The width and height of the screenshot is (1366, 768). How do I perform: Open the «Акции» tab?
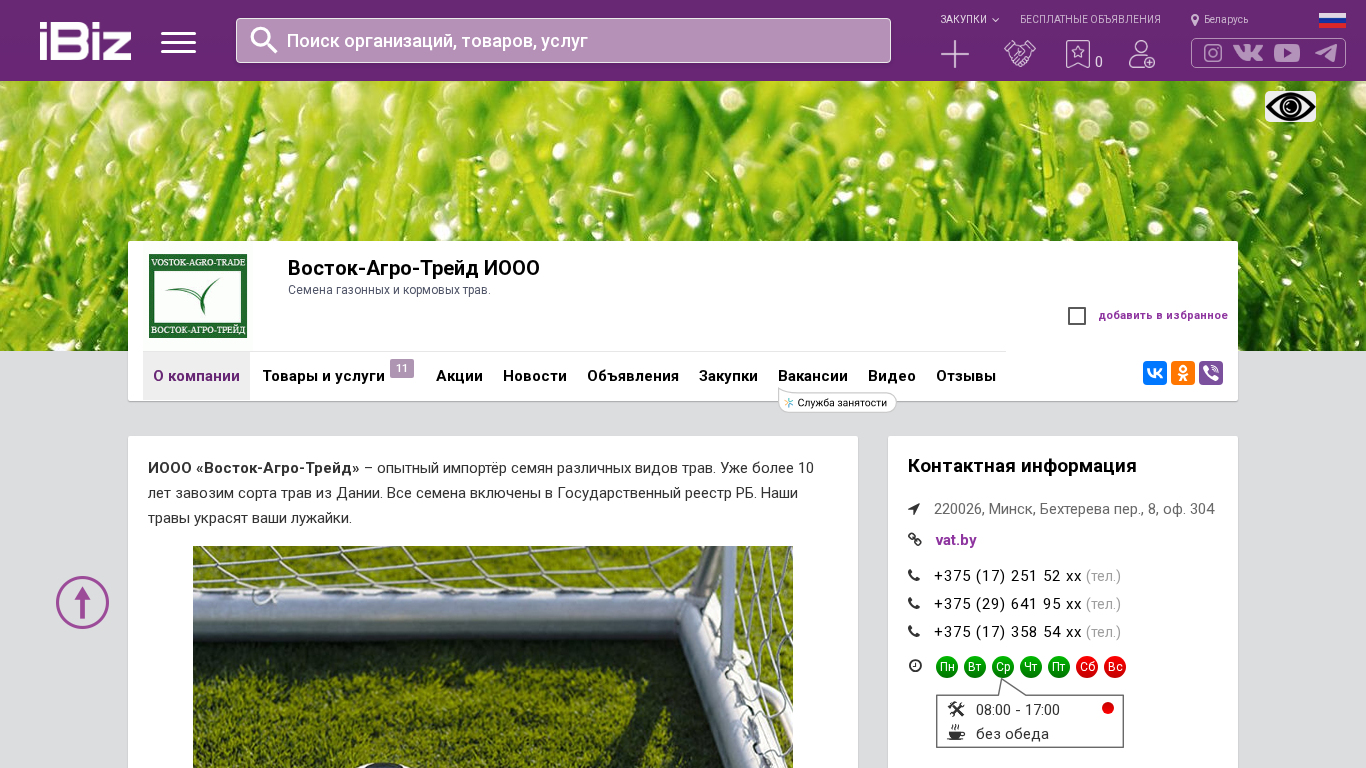[459, 376]
